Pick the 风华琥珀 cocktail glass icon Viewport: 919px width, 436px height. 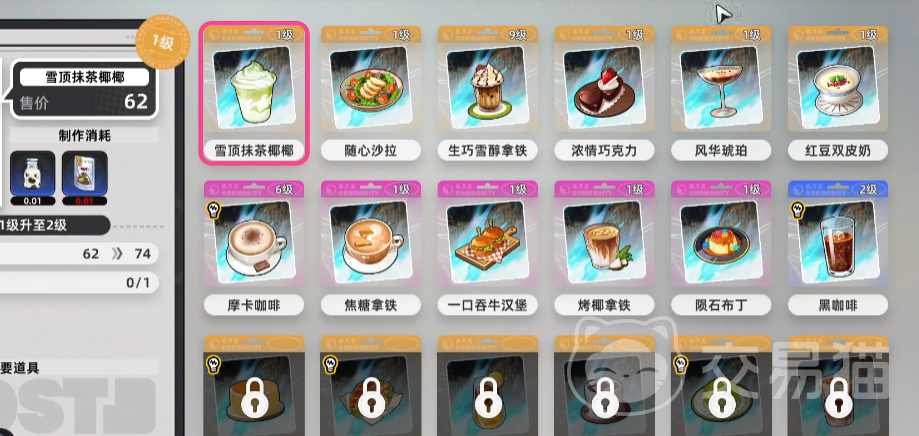point(721,86)
